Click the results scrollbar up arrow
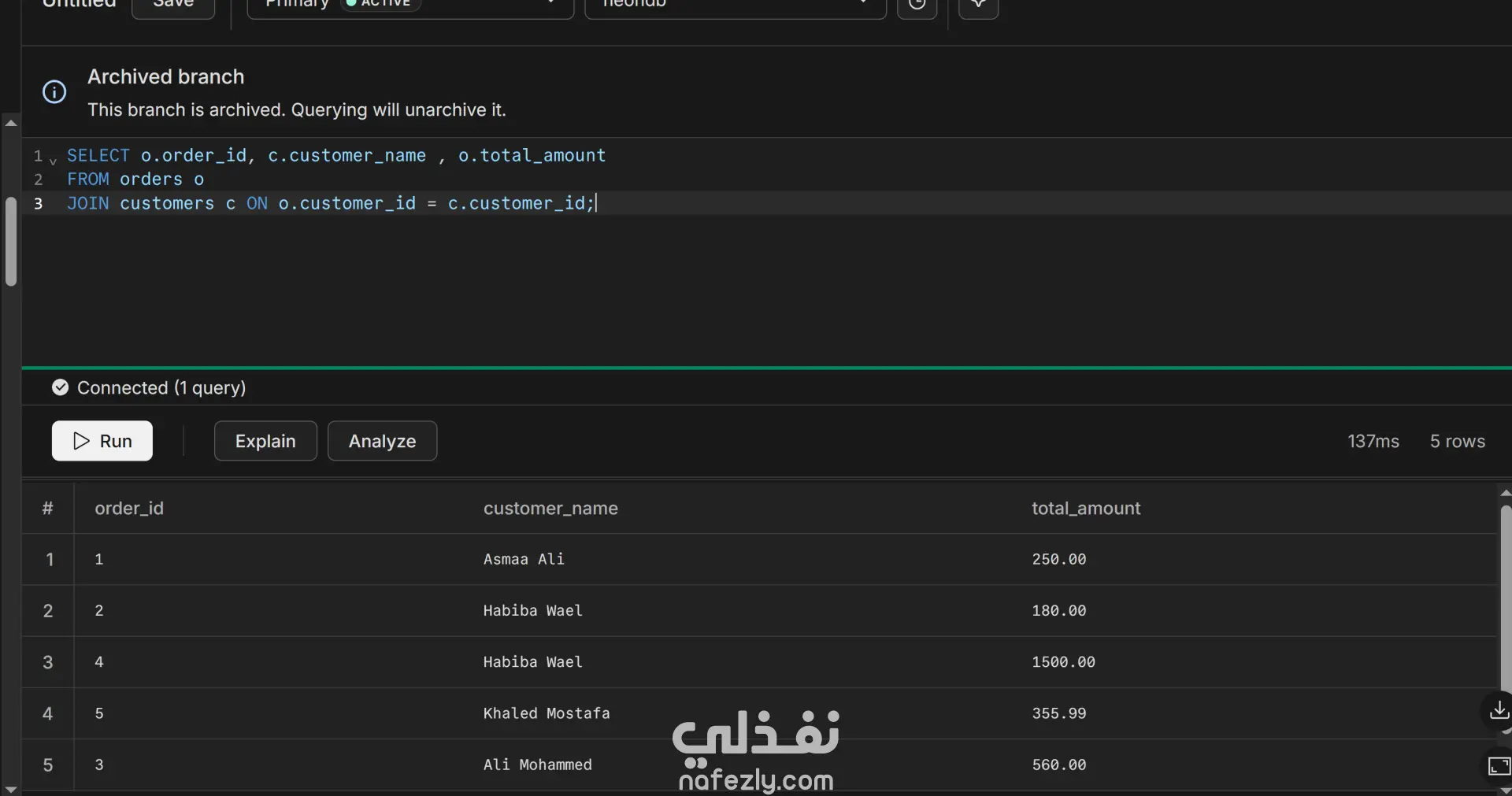The height and width of the screenshot is (796, 1512). (x=1506, y=493)
